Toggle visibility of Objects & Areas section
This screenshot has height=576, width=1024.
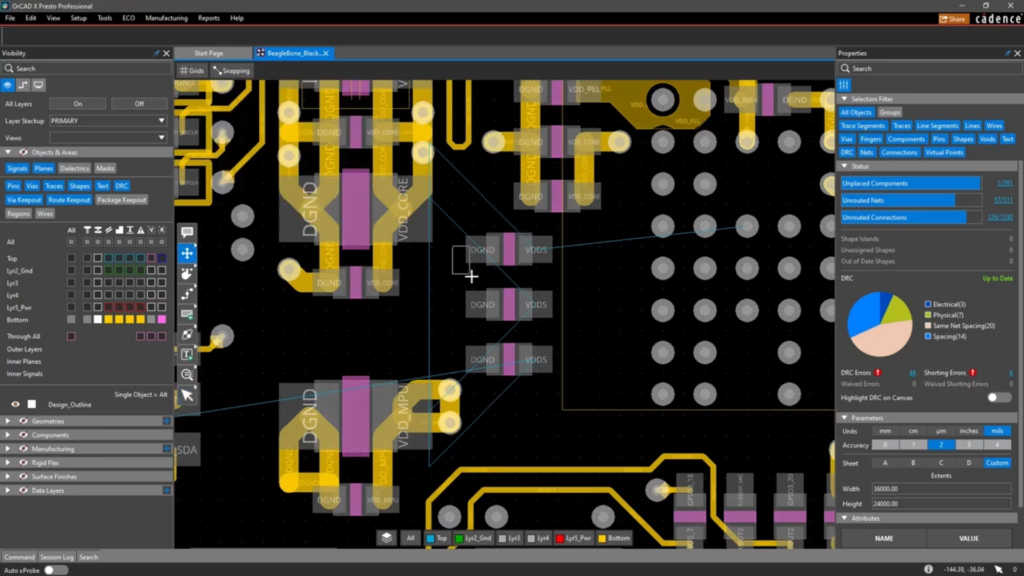[23, 152]
